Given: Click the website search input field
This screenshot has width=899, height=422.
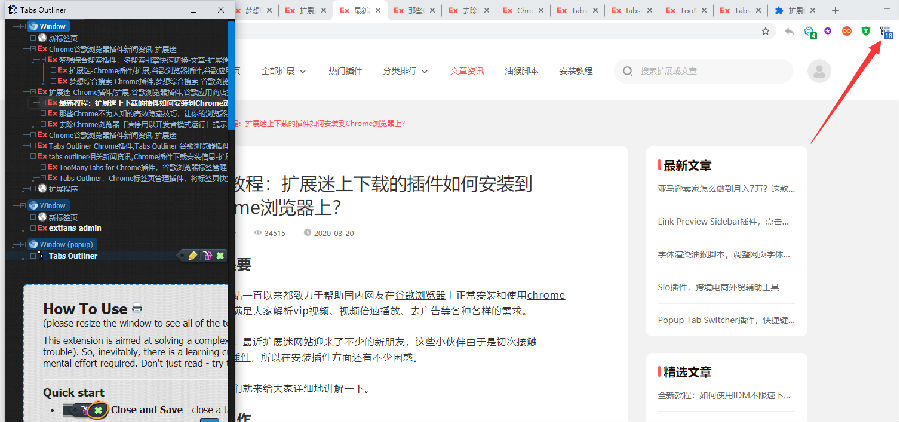Looking at the screenshot, I should coord(710,71).
